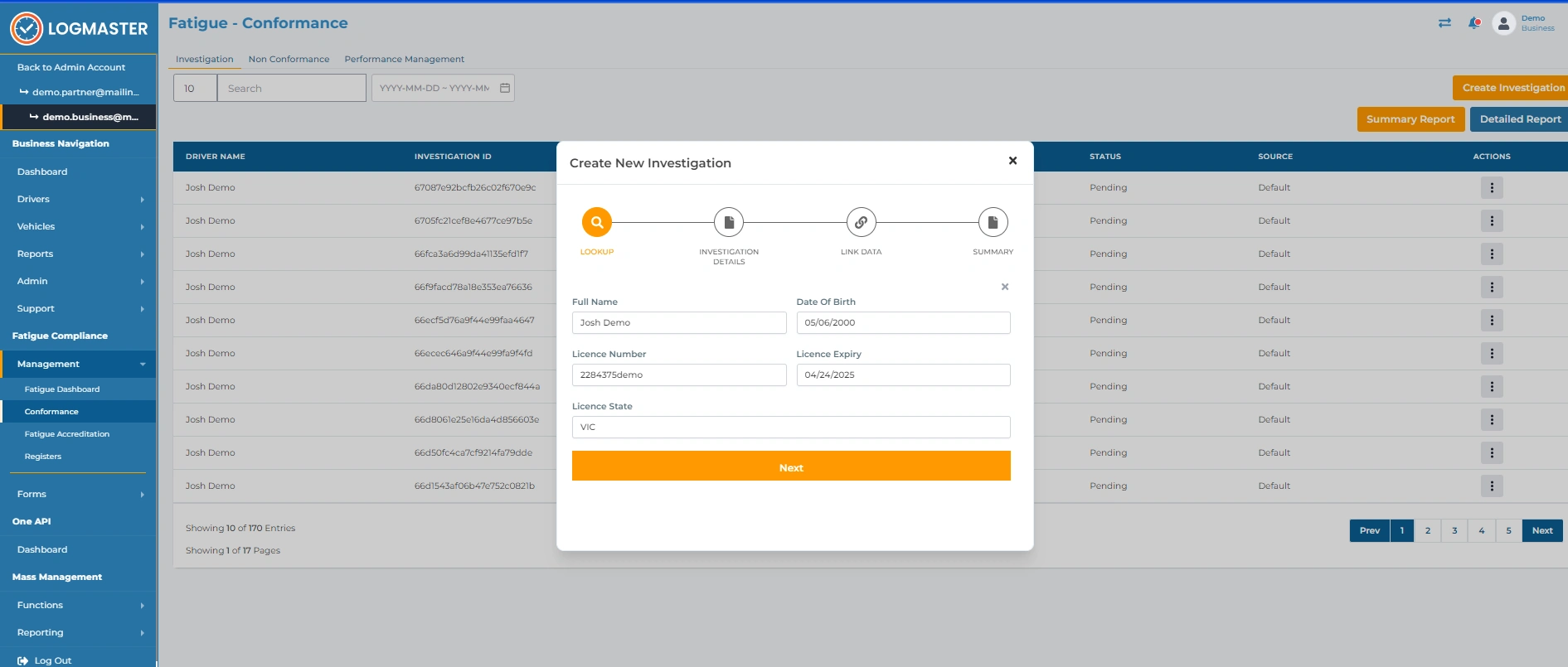Click the Date Of Birth field
1568x667 pixels.
click(903, 322)
